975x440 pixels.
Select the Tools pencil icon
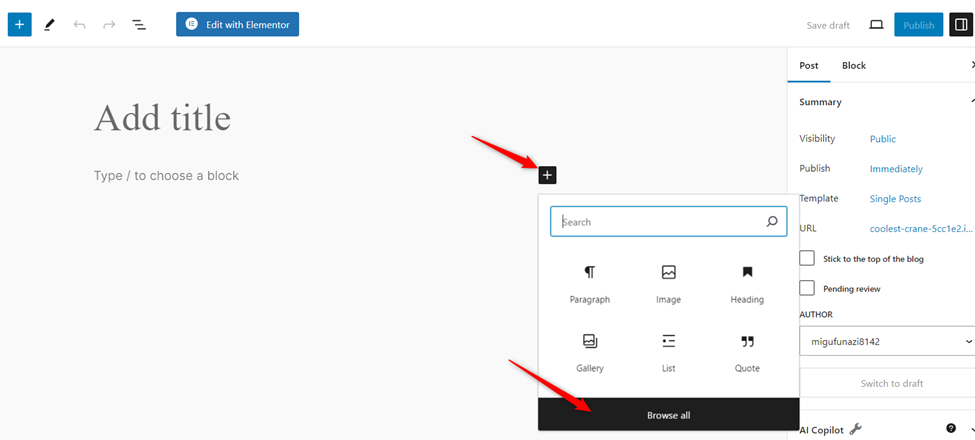(x=49, y=25)
